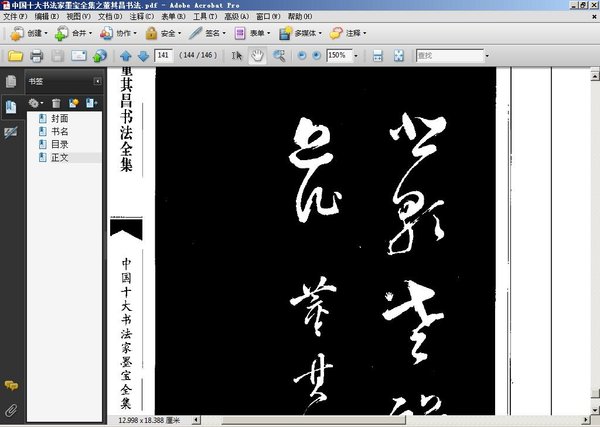Collapse the 书签 bookmarks panel
Image resolution: width=600 pixels, height=427 pixels.
click(x=98, y=81)
